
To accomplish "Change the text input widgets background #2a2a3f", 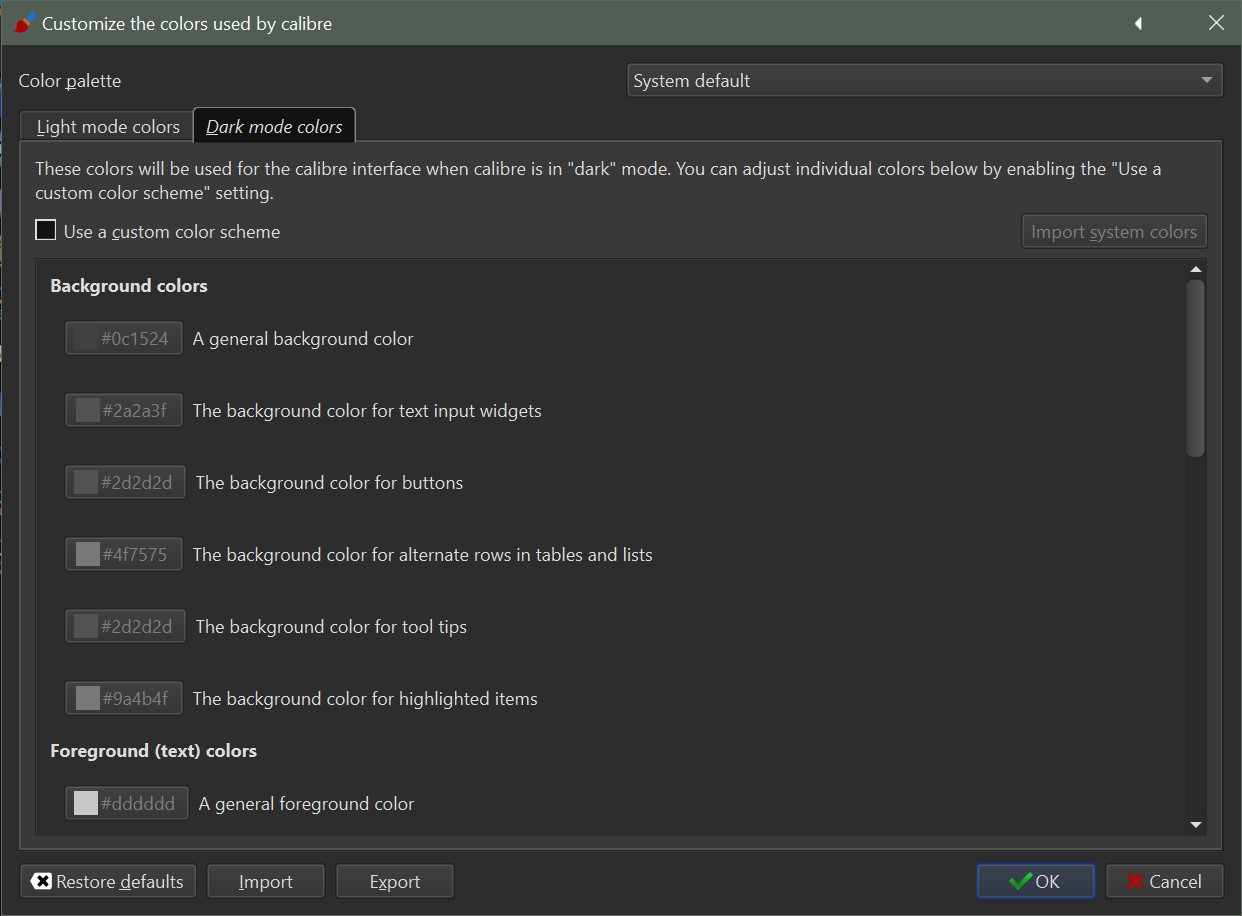I will tap(124, 410).
